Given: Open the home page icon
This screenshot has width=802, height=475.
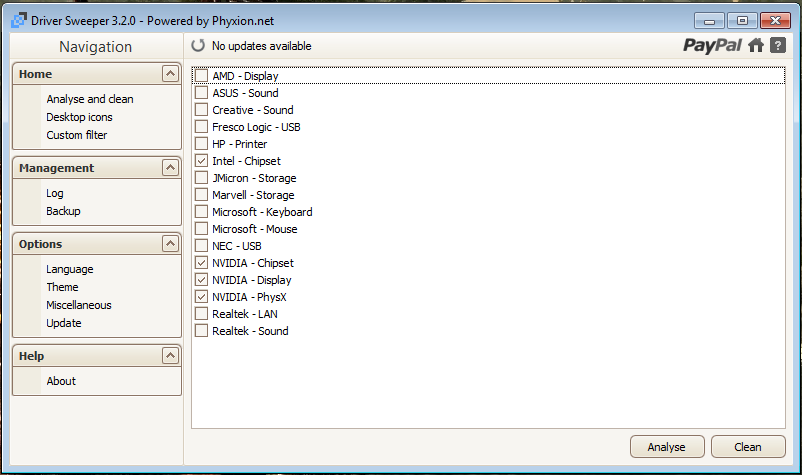Looking at the screenshot, I should 756,45.
